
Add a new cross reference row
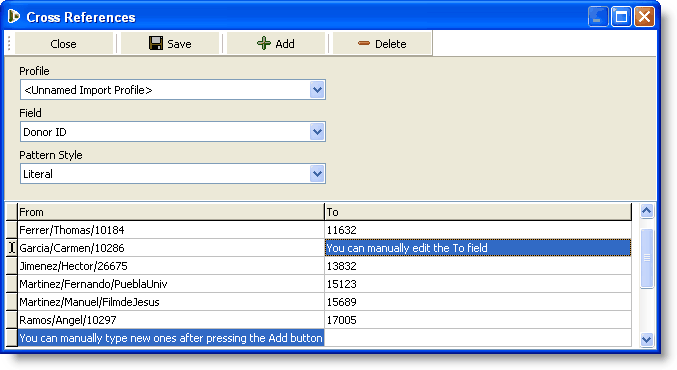(x=276, y=44)
